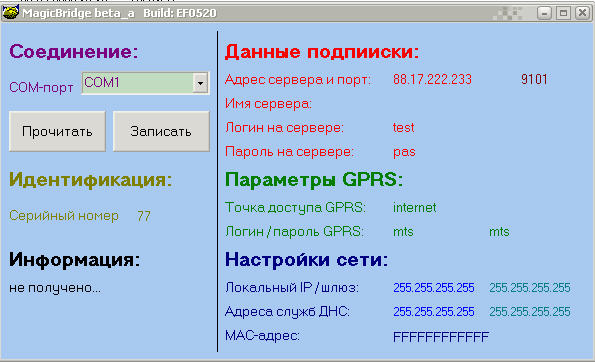The image size is (595, 362).
Task: Click the Имя сервера label
Action: pos(268,103)
